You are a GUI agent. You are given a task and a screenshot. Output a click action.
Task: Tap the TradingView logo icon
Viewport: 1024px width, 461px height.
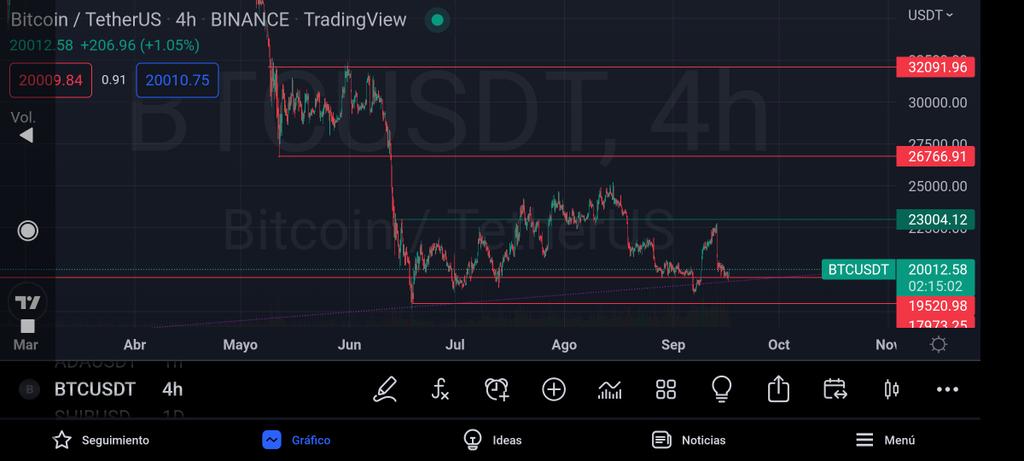(28, 302)
